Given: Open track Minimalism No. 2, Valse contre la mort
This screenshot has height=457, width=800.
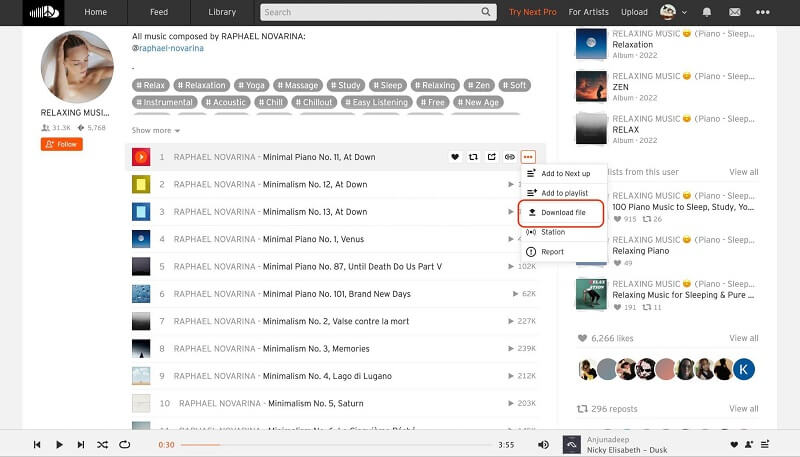Looking at the screenshot, I should (336, 321).
